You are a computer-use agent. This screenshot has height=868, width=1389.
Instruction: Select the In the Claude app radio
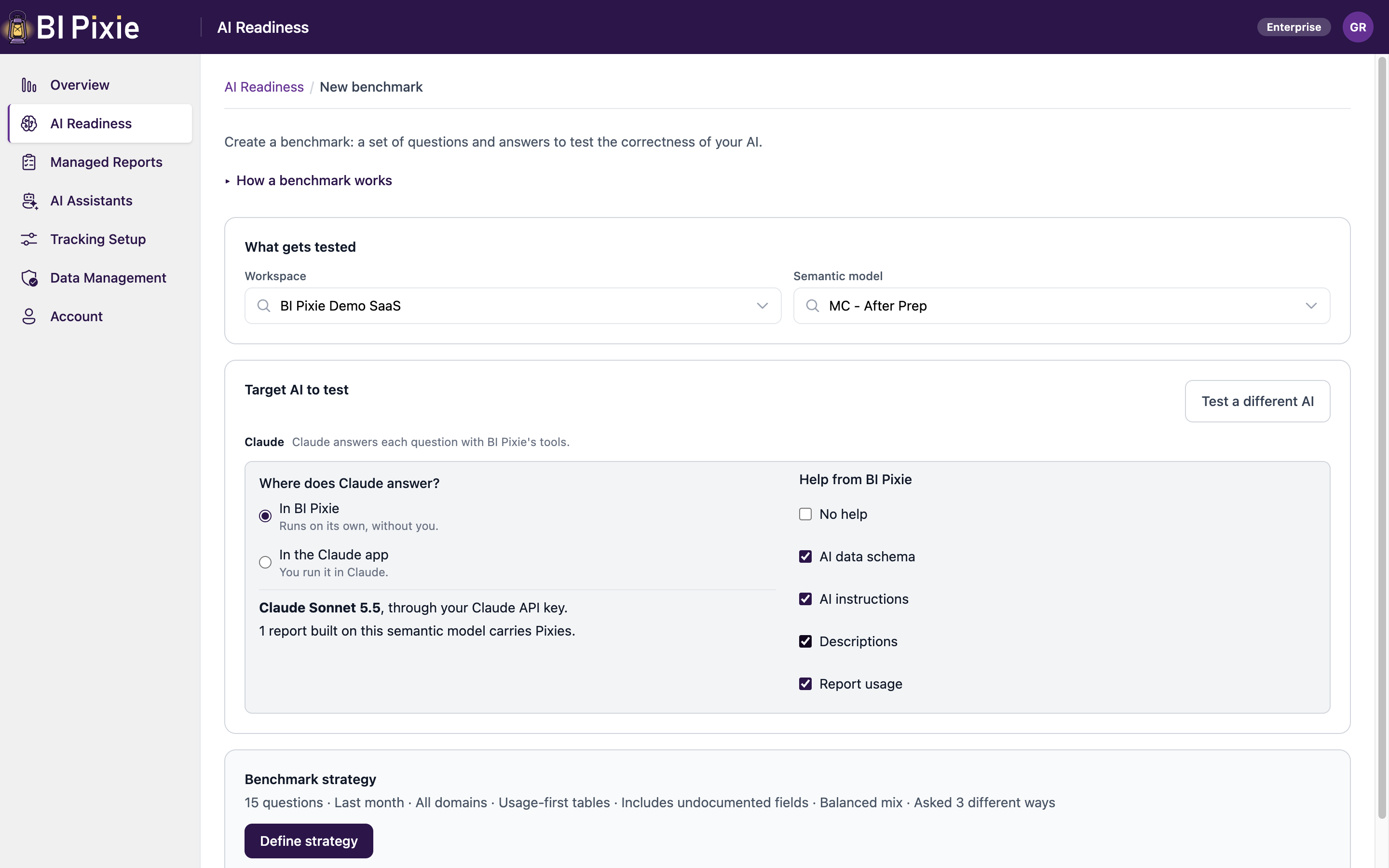point(265,563)
